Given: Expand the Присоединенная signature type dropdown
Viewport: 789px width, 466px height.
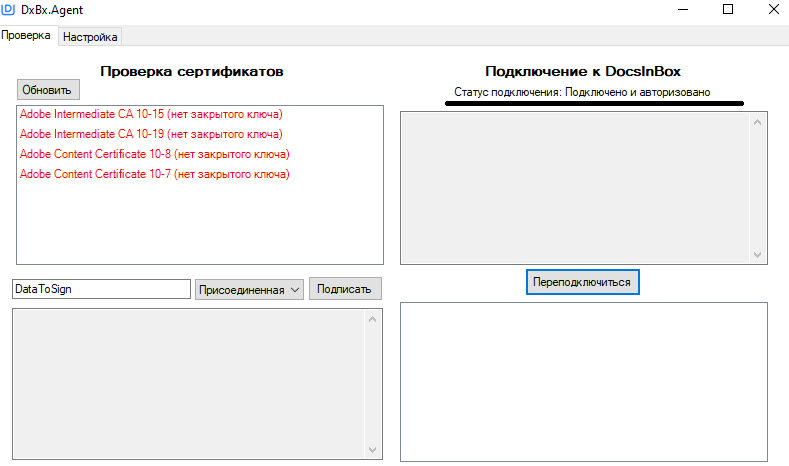Looking at the screenshot, I should (249, 289).
